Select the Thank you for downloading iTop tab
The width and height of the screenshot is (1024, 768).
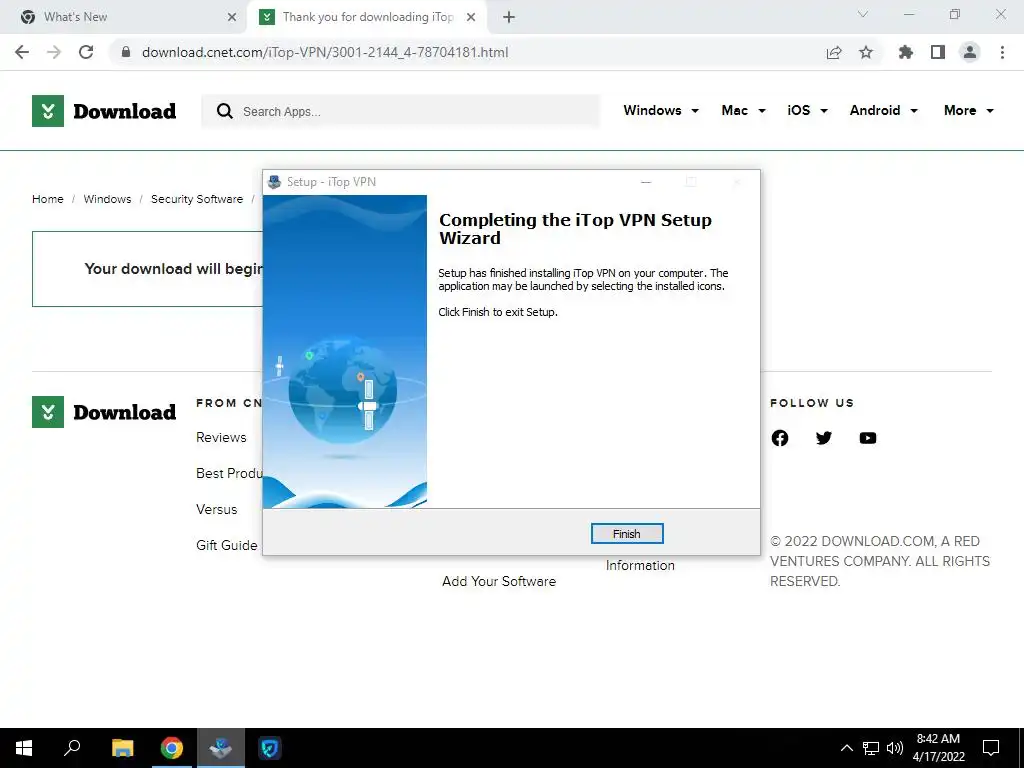tap(368, 17)
